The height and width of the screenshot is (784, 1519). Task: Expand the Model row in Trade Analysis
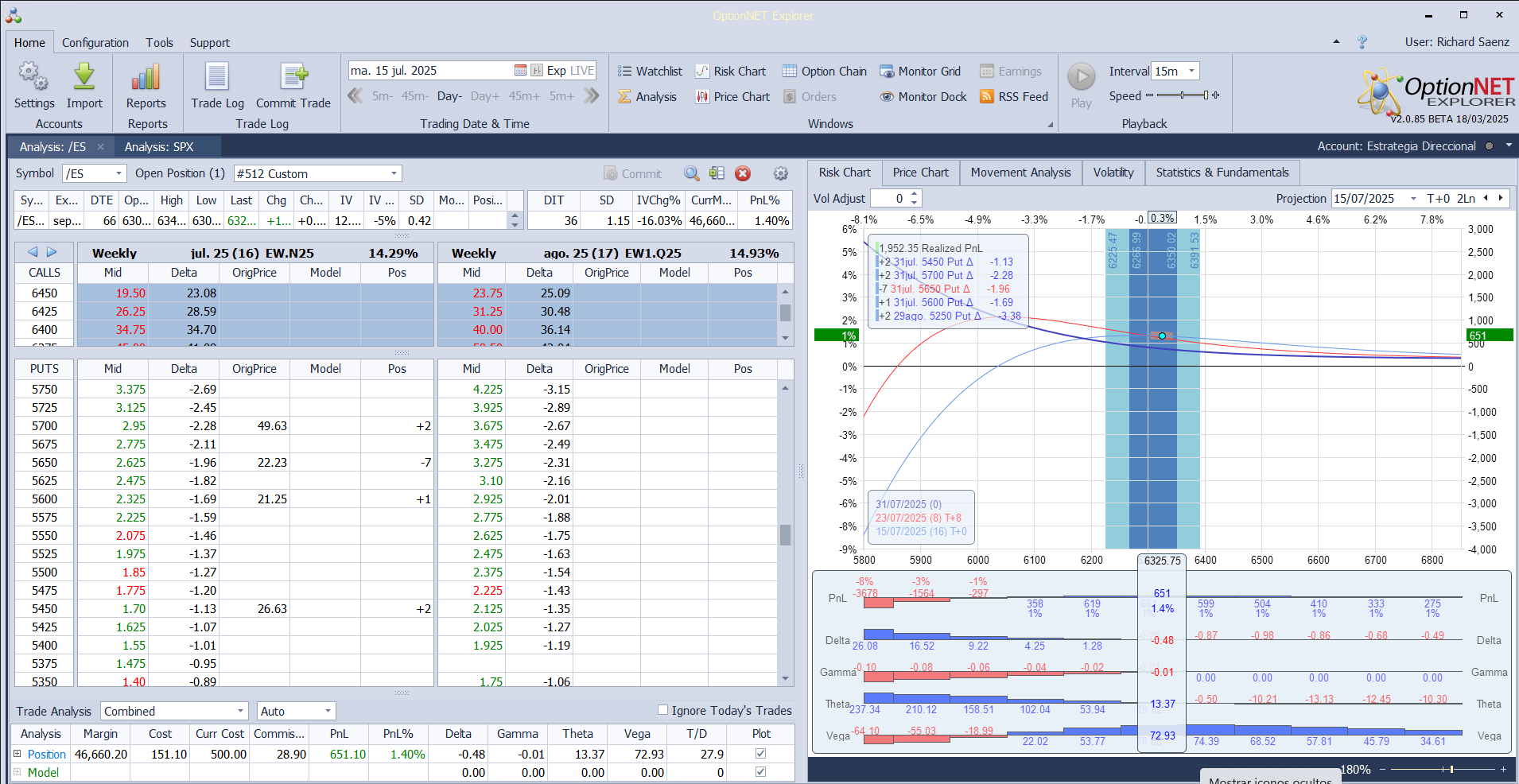coord(17,772)
